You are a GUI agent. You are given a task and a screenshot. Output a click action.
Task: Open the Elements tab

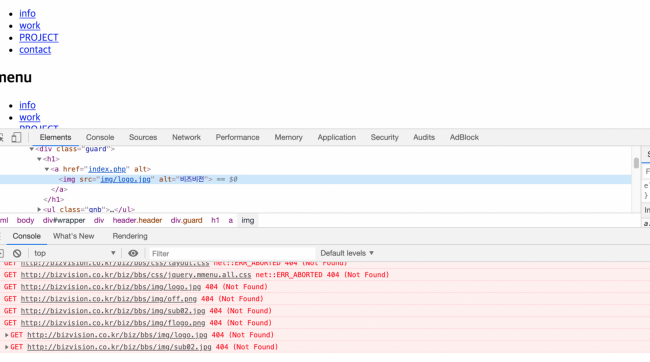pos(56,137)
